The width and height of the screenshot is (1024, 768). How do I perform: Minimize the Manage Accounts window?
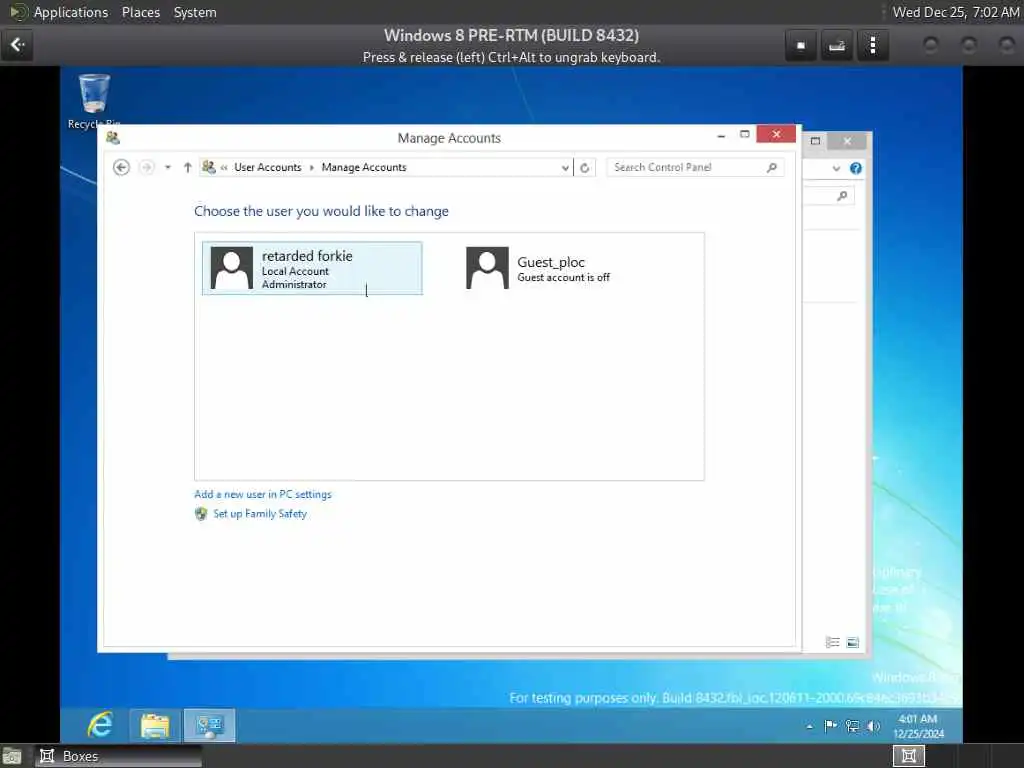click(x=721, y=135)
